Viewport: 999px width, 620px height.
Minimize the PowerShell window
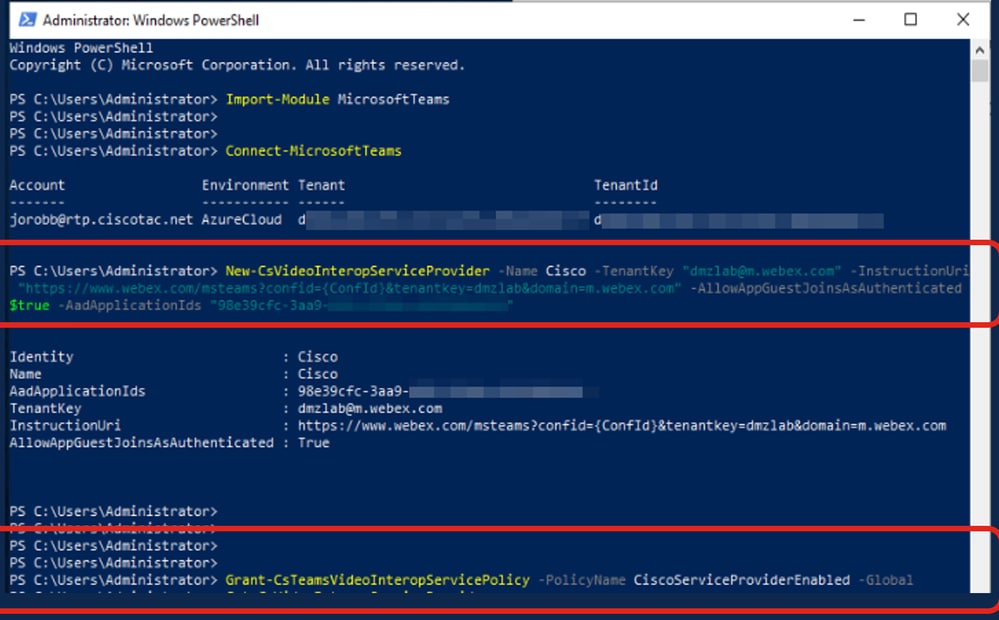point(859,20)
